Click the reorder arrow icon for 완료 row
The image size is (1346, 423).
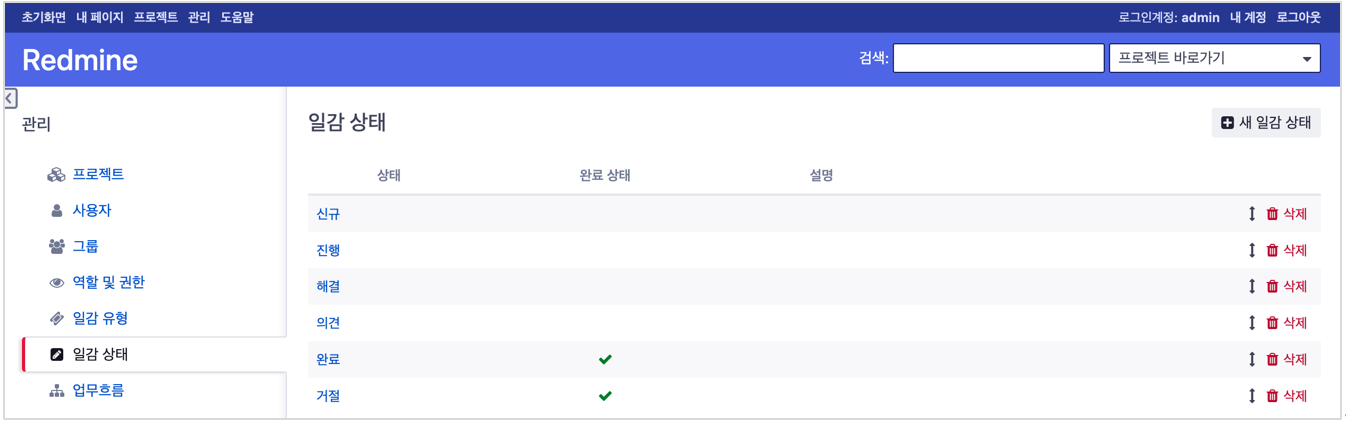coord(1251,359)
